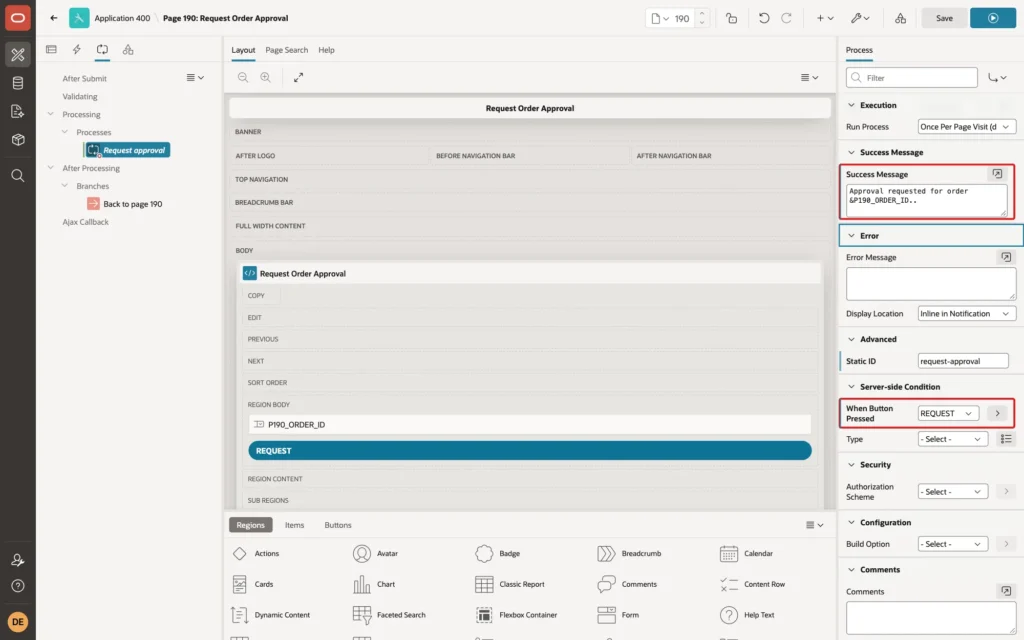The width and height of the screenshot is (1024, 640).
Task: Select the Request approval process node
Action: point(127,150)
